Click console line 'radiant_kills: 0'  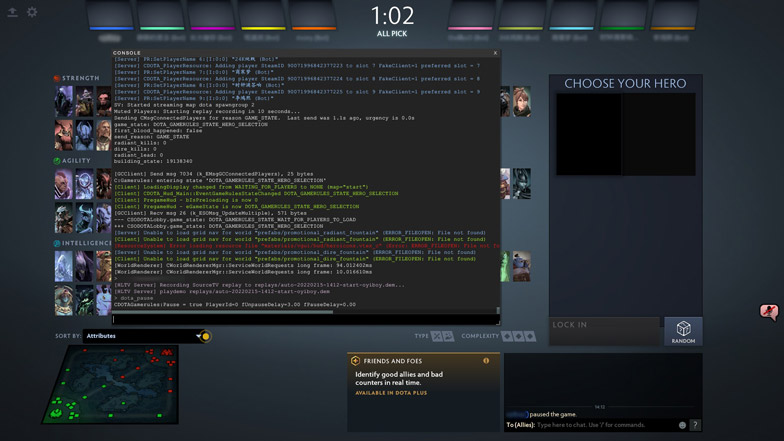point(140,143)
